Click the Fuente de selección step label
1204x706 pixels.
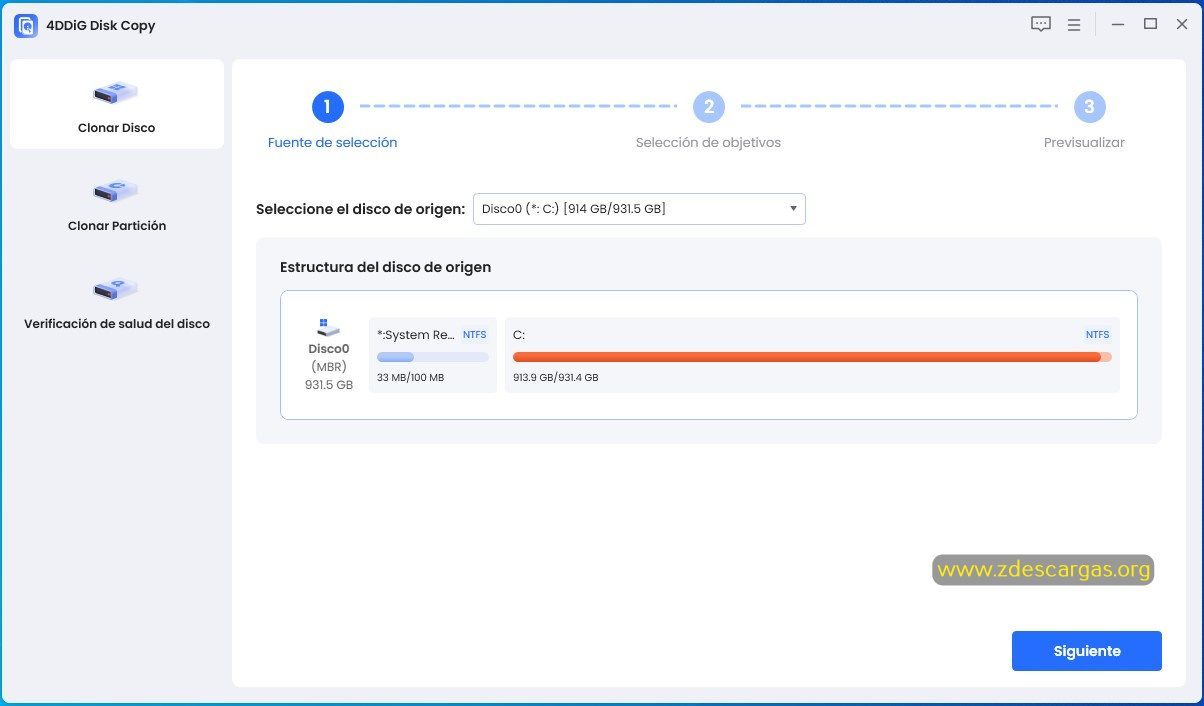332,143
